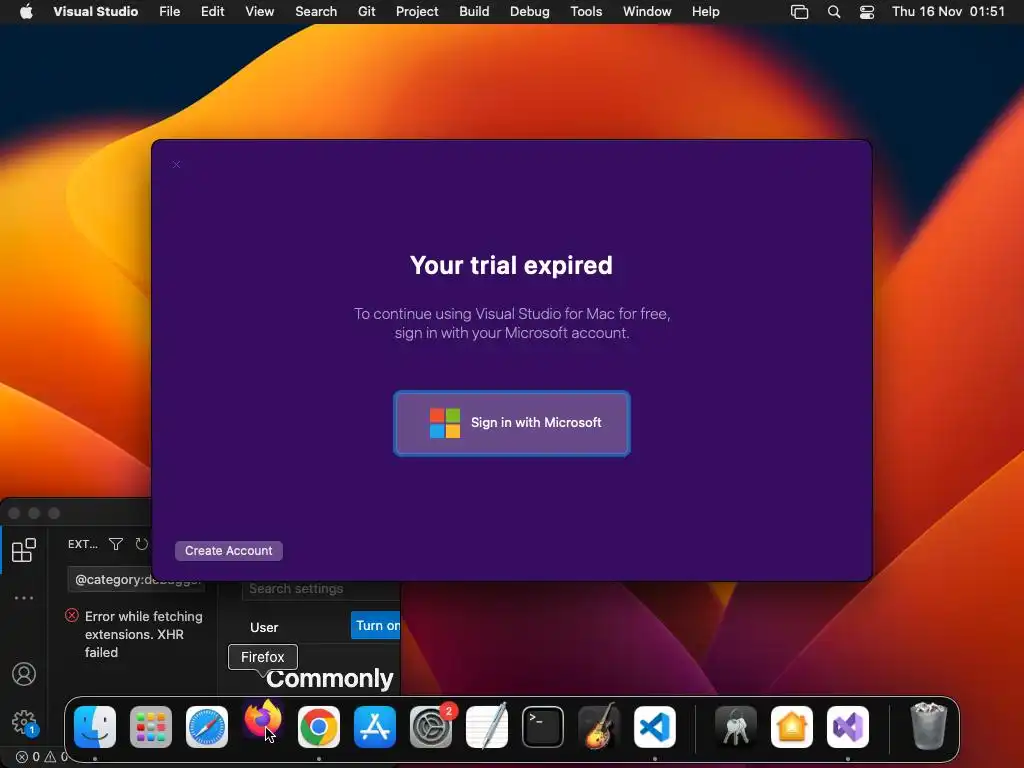The height and width of the screenshot is (768, 1024).
Task: Open the Debug menu
Action: pos(530,11)
